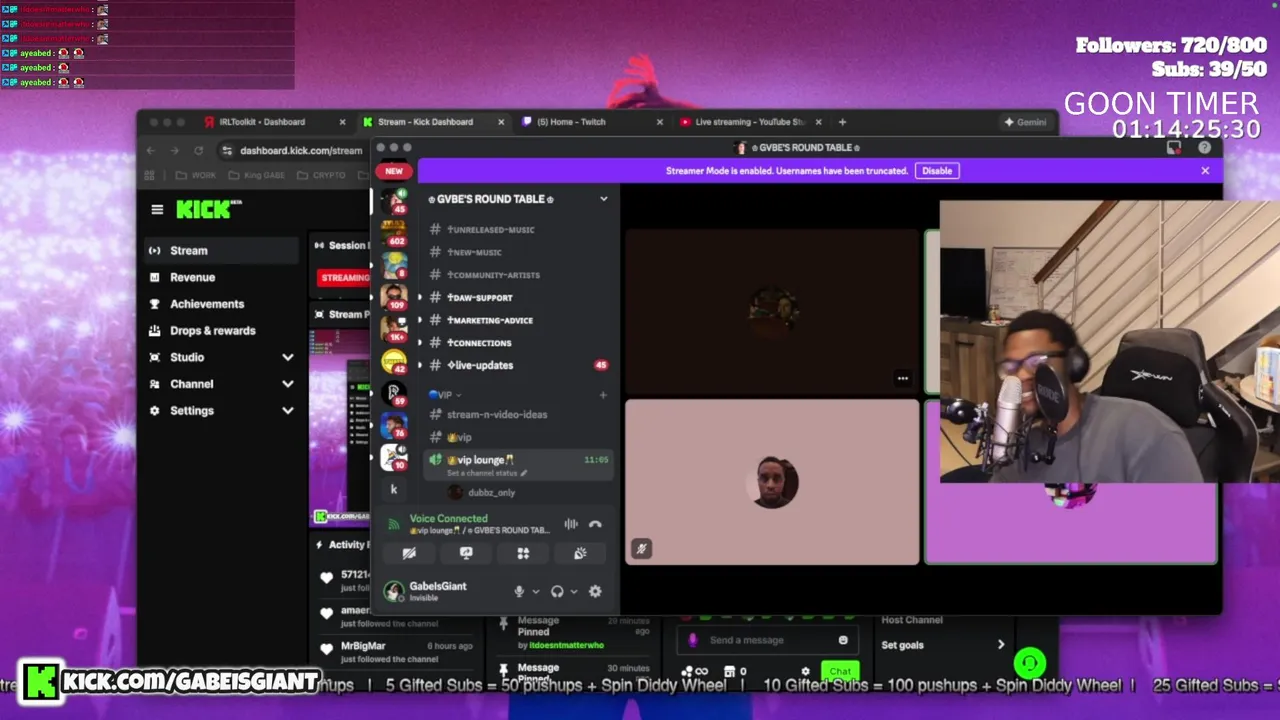Image resolution: width=1280 pixels, height=720 pixels.
Task: Expand the live-updates channel threads
Action: [x=419, y=365]
